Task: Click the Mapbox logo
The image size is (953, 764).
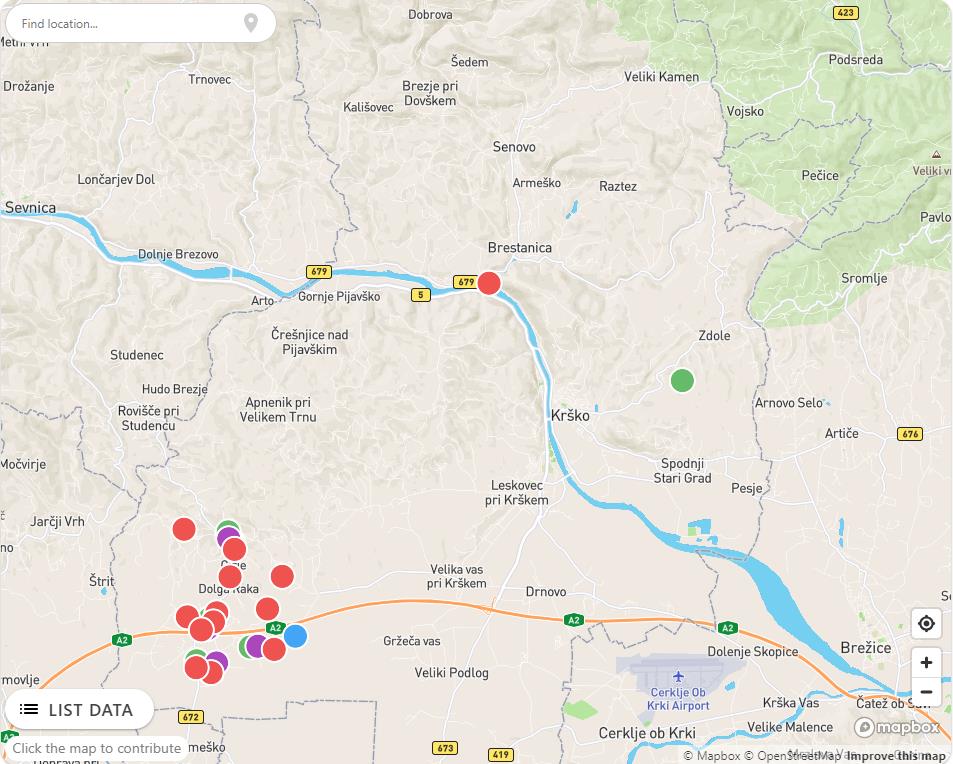Action: click(x=897, y=727)
